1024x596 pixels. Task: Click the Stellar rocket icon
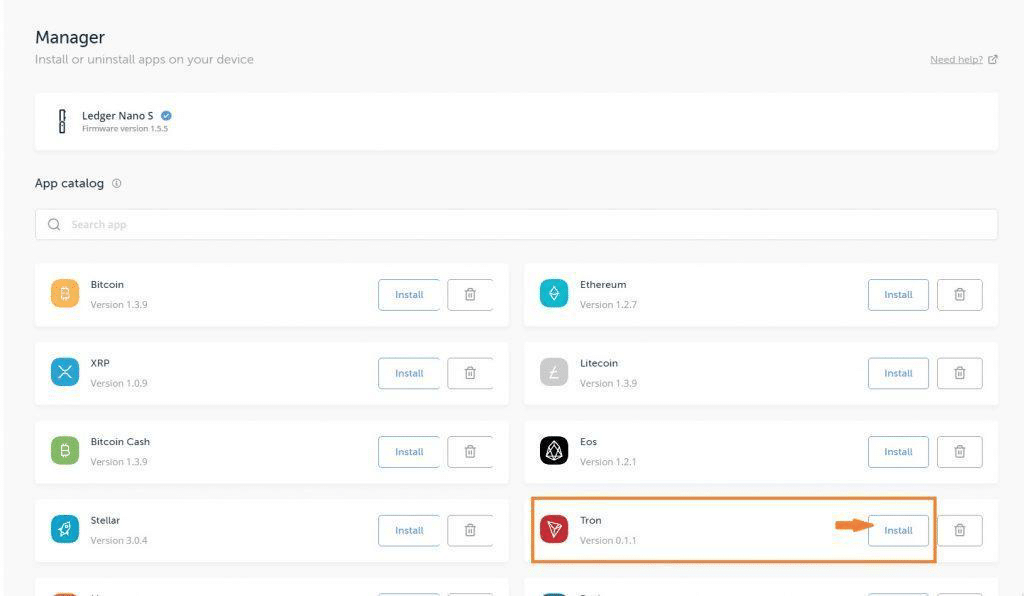[65, 529]
